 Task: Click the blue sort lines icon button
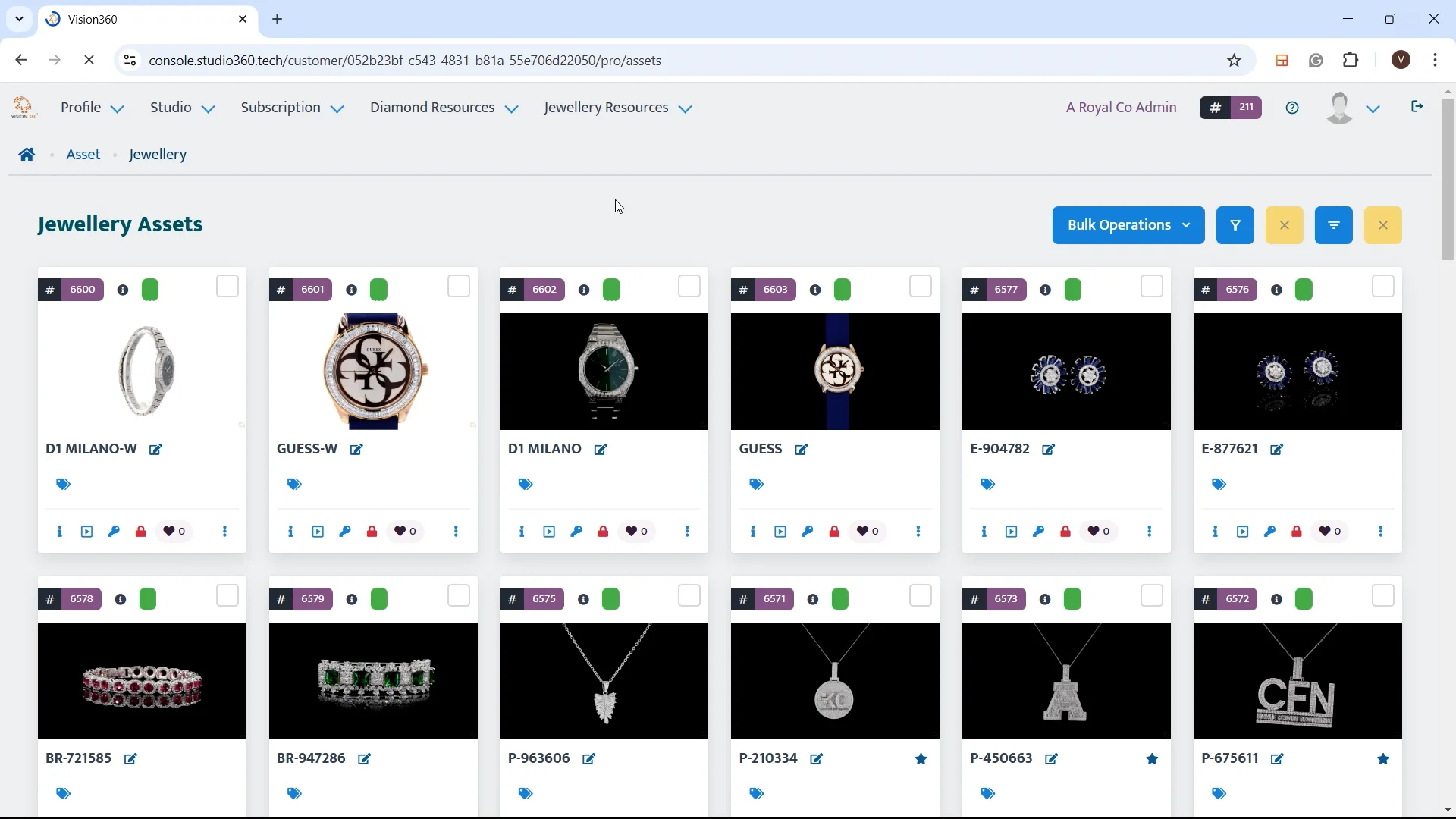[x=1334, y=225]
